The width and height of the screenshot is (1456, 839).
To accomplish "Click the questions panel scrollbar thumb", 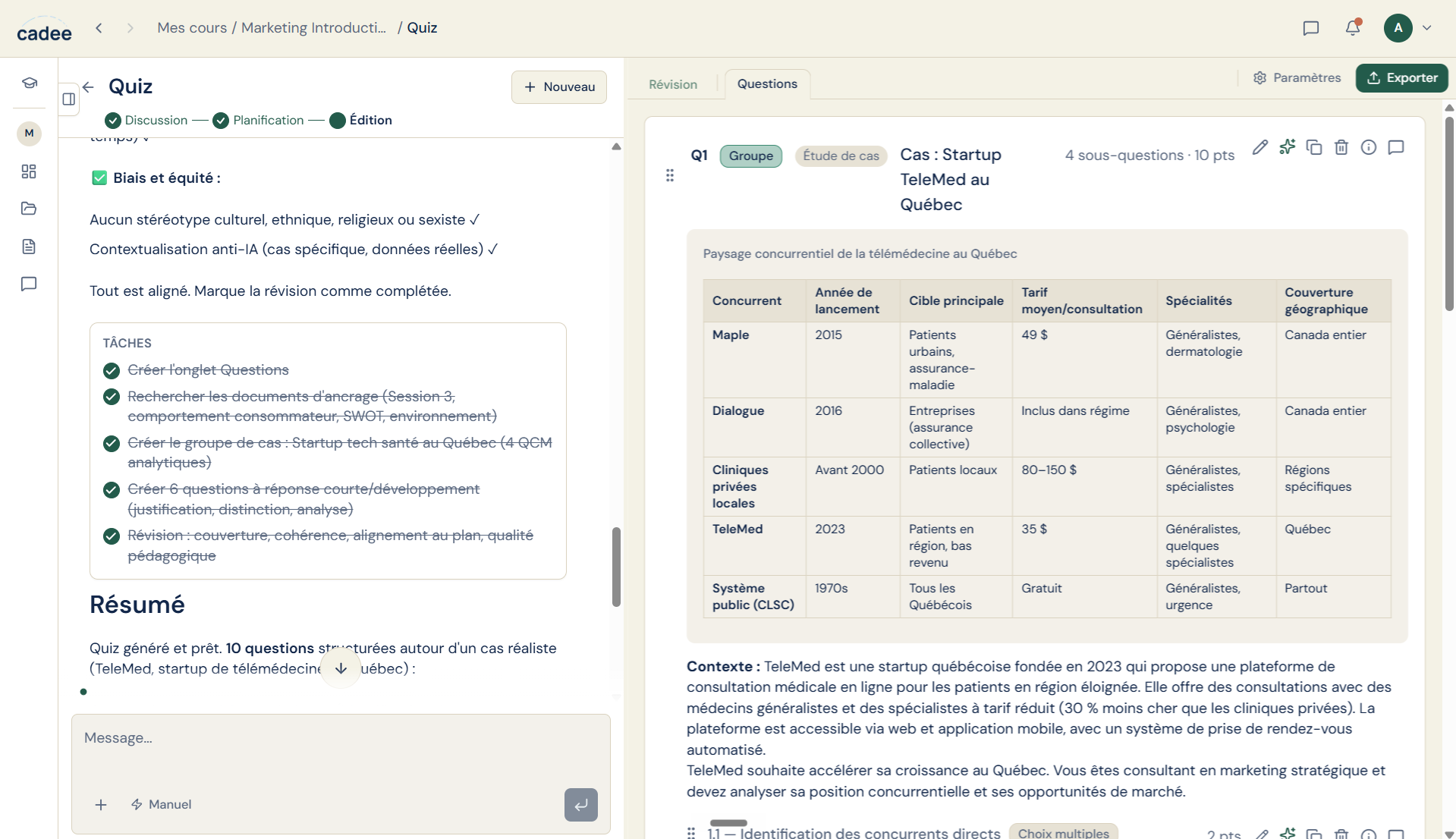I will [1449, 213].
